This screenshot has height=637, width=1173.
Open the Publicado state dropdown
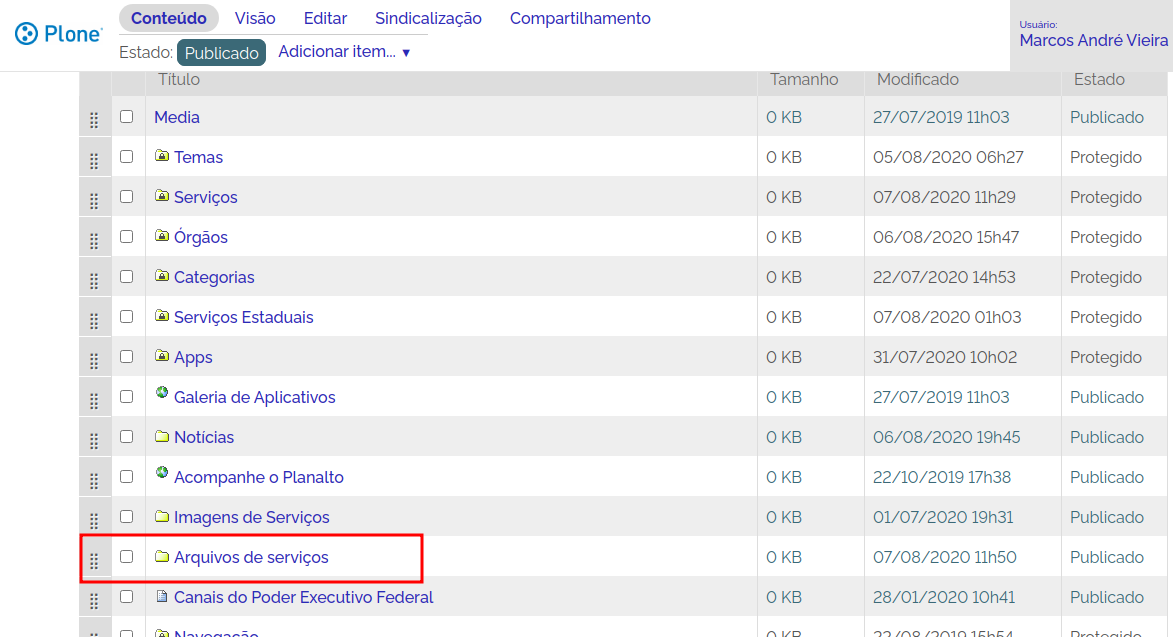point(221,53)
